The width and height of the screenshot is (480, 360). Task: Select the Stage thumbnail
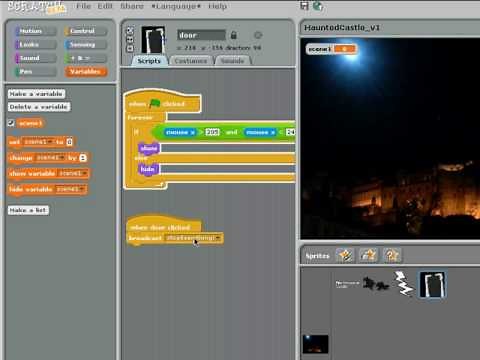(x=315, y=344)
